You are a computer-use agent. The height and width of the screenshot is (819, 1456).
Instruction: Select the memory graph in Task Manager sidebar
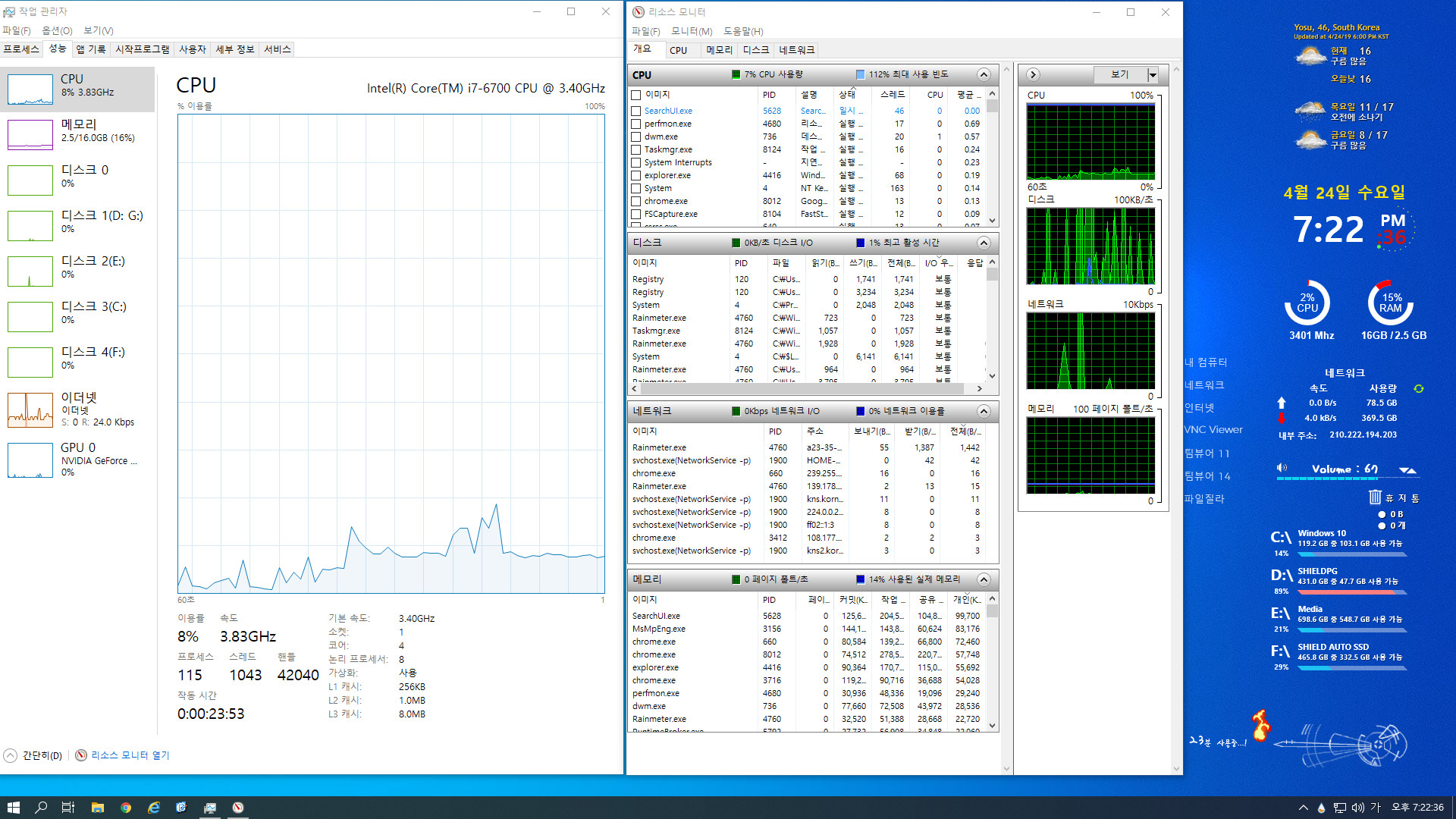tap(30, 135)
